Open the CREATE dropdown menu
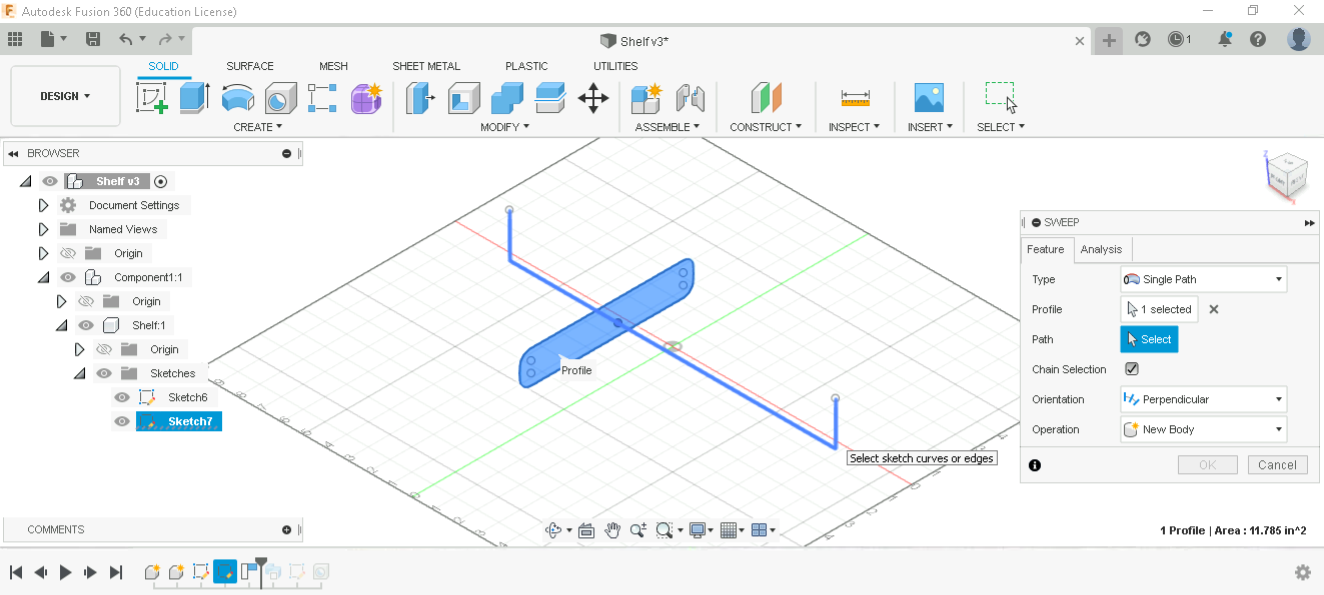This screenshot has height=595, width=1324. (x=258, y=127)
